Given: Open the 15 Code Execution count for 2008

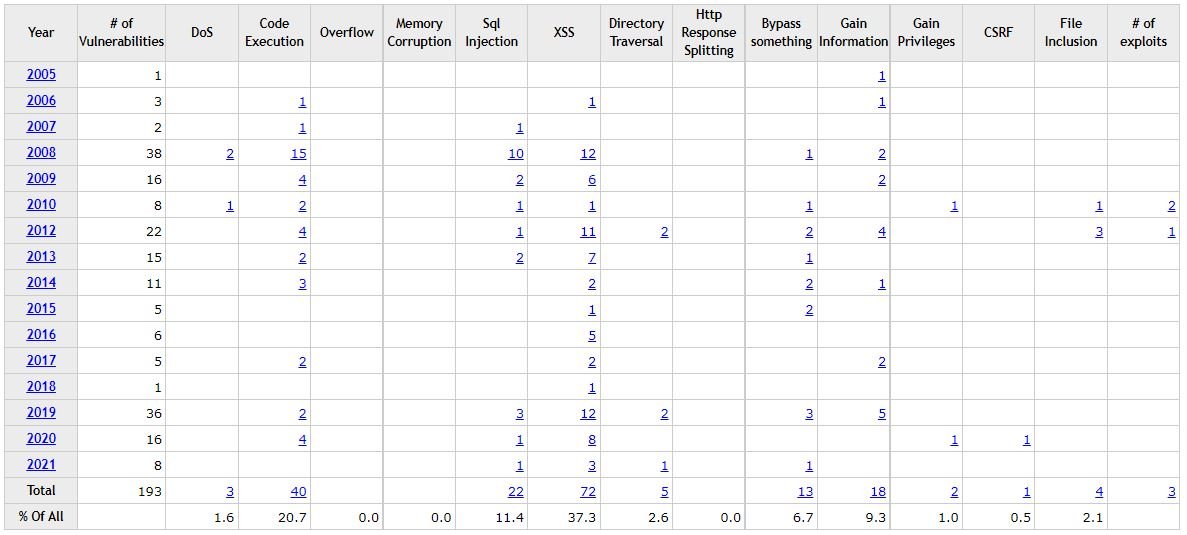Looking at the screenshot, I should (298, 154).
